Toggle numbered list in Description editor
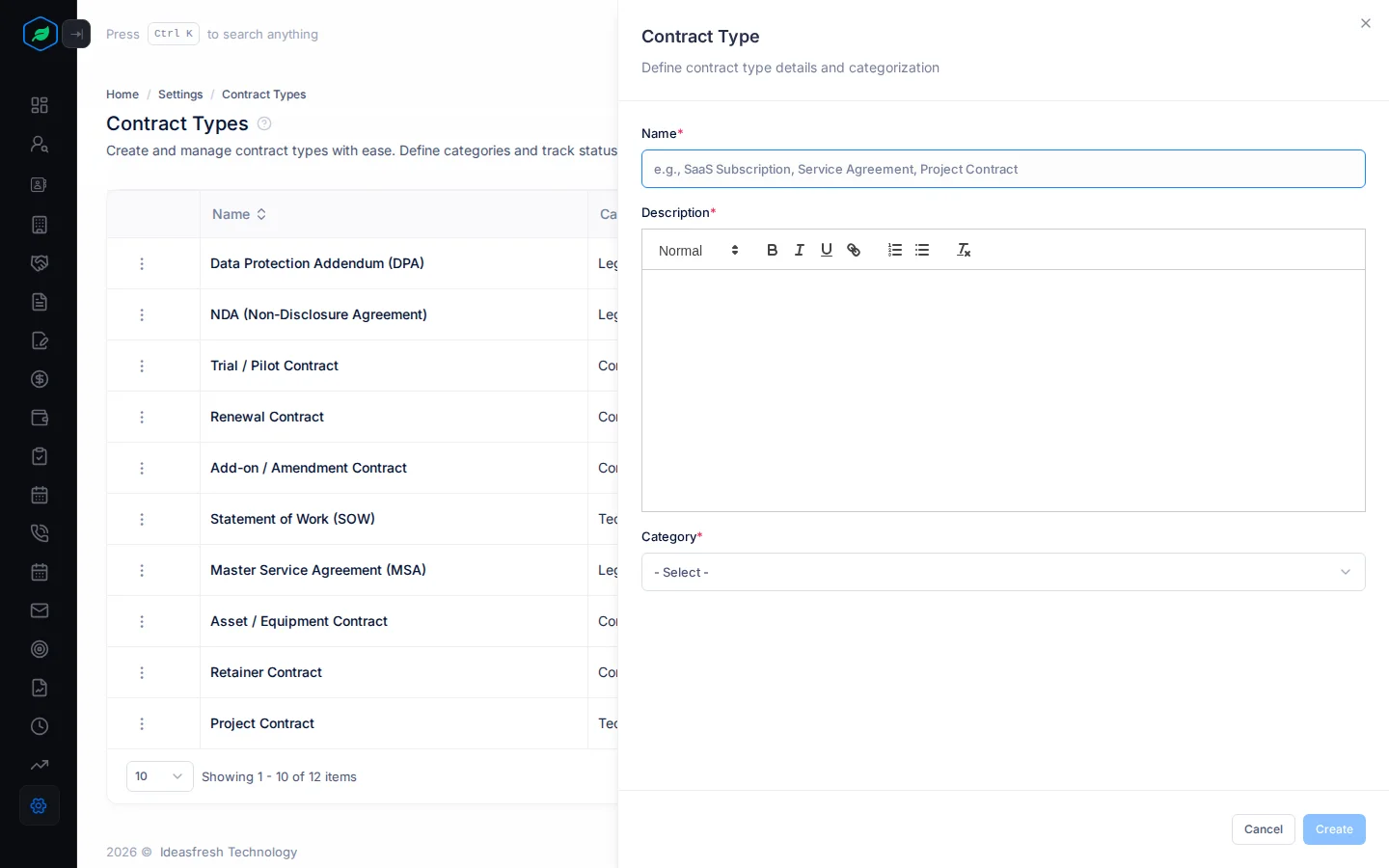This screenshot has height=868, width=1389. coord(895,250)
